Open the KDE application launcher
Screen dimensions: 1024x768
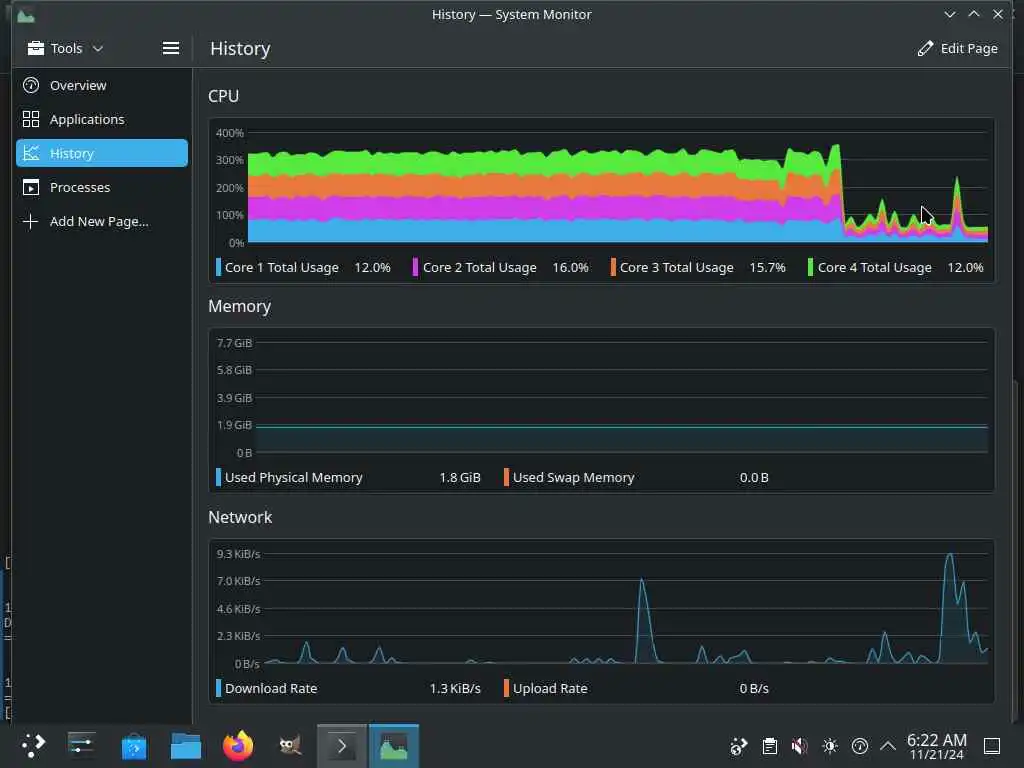(33, 745)
